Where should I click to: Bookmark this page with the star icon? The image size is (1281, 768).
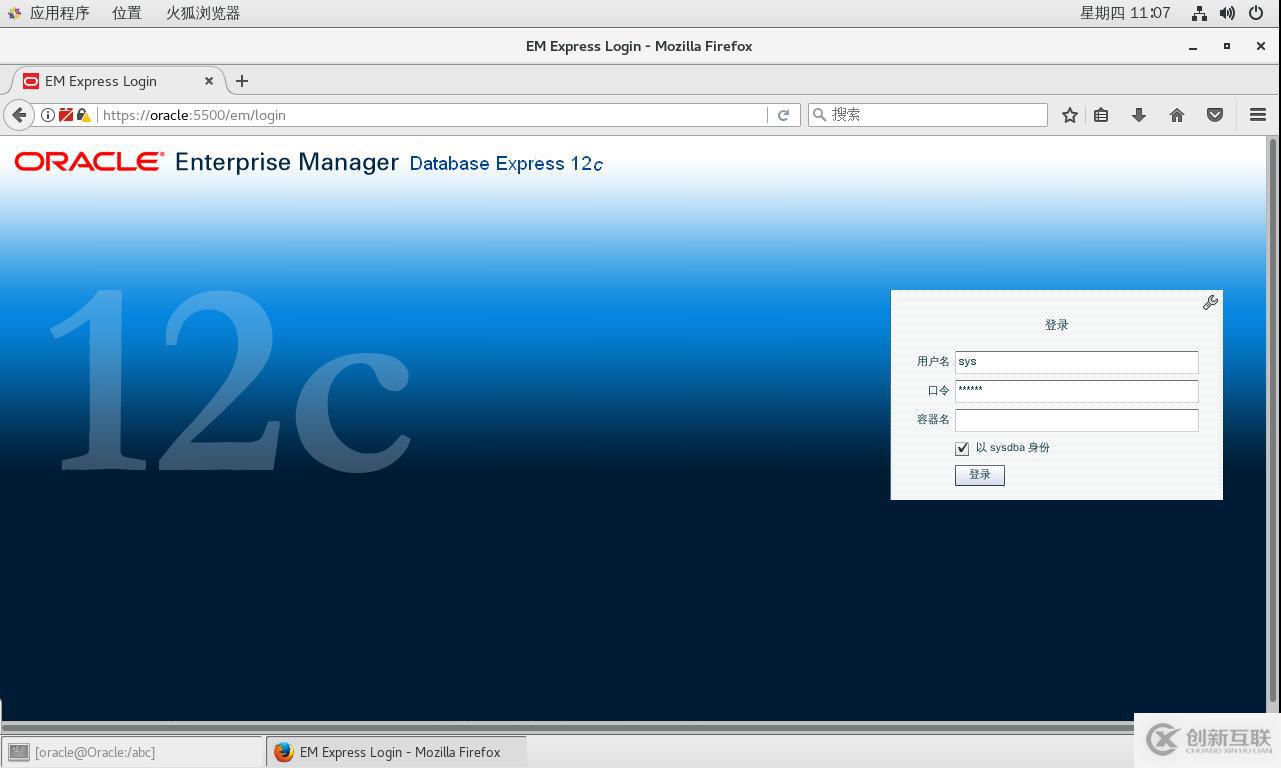point(1069,115)
